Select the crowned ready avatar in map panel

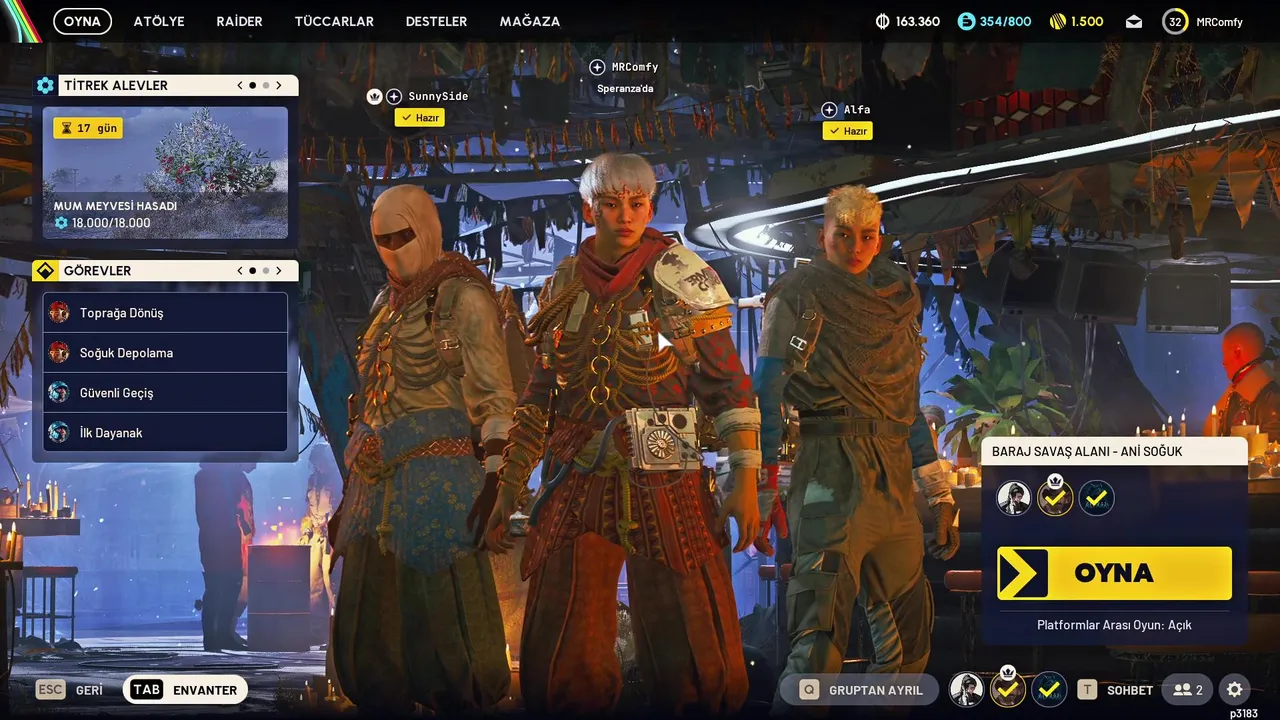(1055, 496)
